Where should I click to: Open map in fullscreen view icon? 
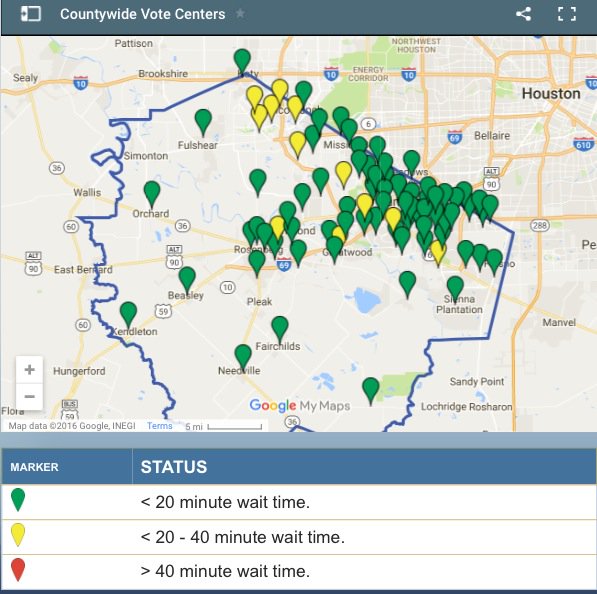point(567,14)
